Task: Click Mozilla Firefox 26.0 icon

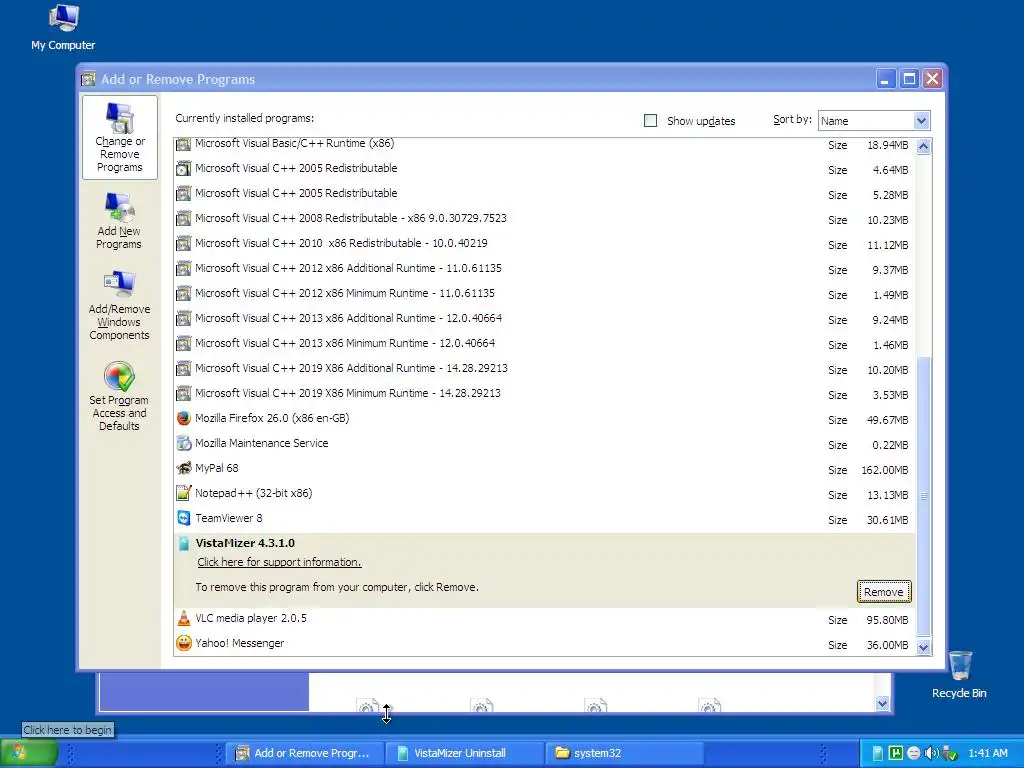Action: [184, 419]
